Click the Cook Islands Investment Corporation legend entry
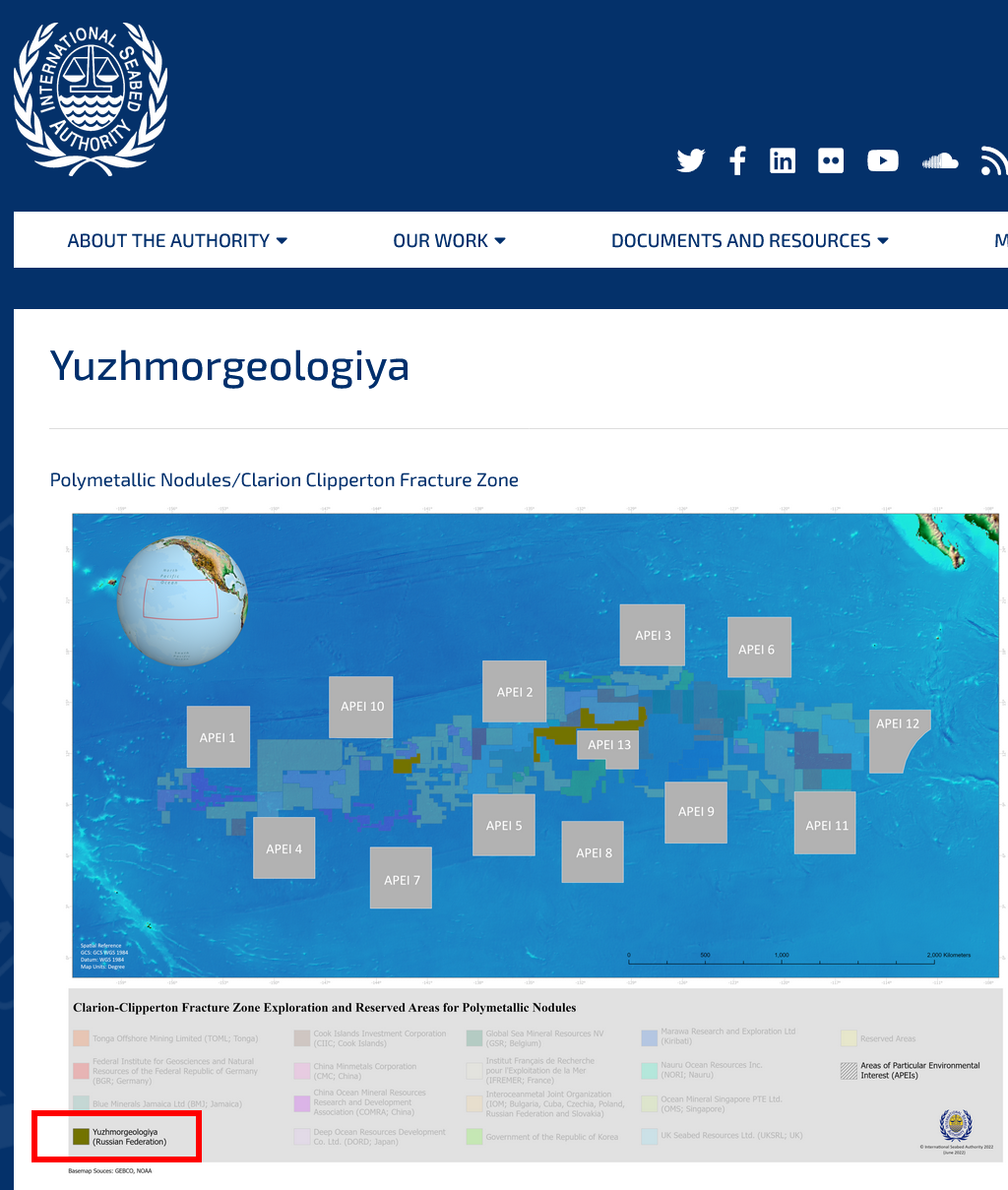The width and height of the screenshot is (1008, 1190). pyautogui.click(x=370, y=1038)
